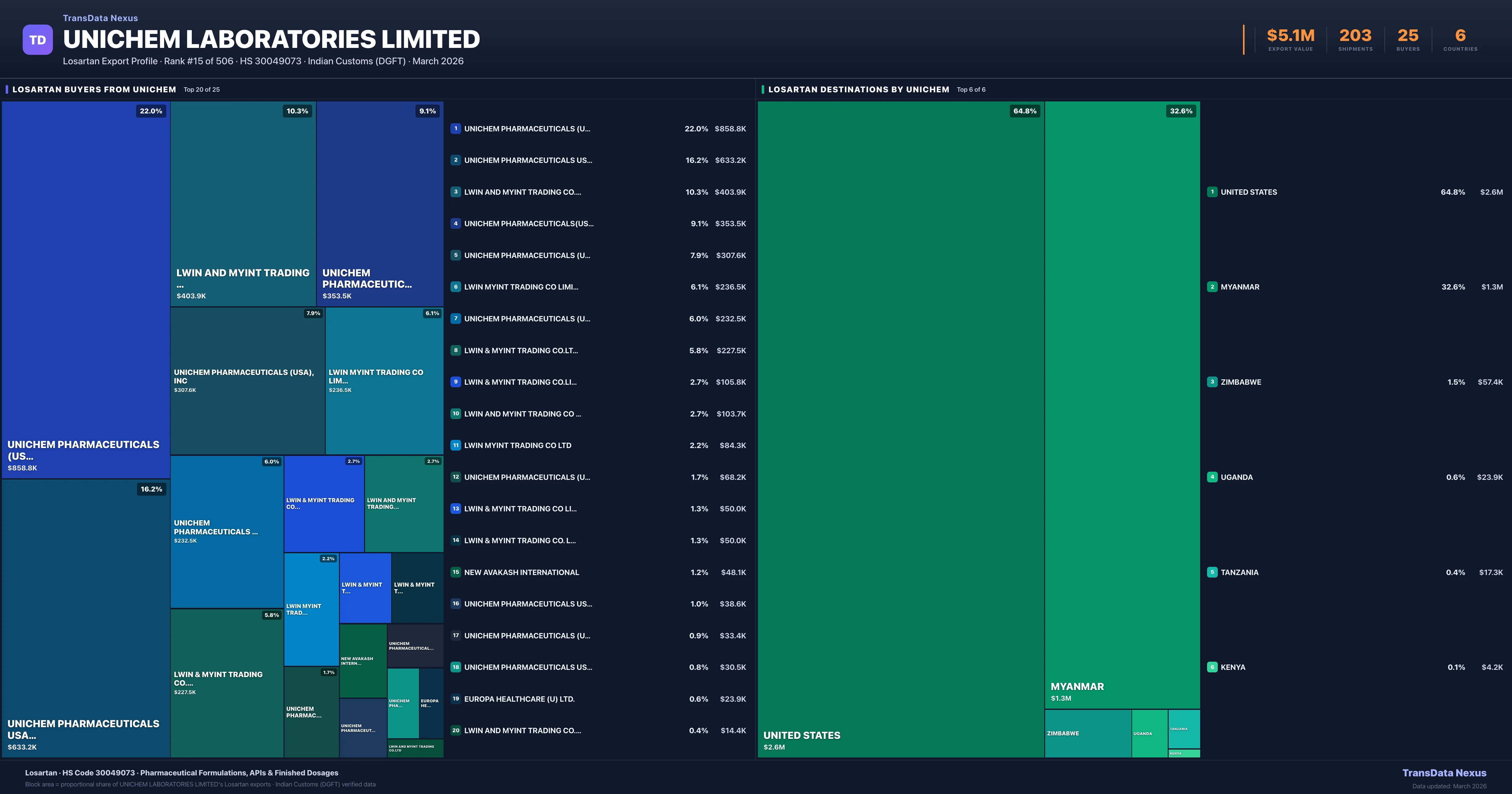1512x794 pixels.
Task: Select the United States treemap block
Action: tap(900, 429)
